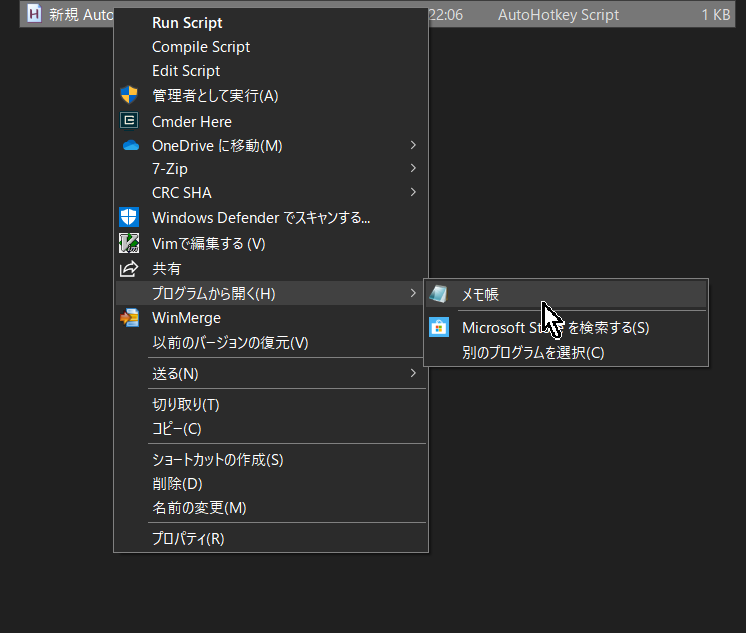The height and width of the screenshot is (633, 746).
Task: Expand the 7-Zip submenu arrow
Action: 413,168
